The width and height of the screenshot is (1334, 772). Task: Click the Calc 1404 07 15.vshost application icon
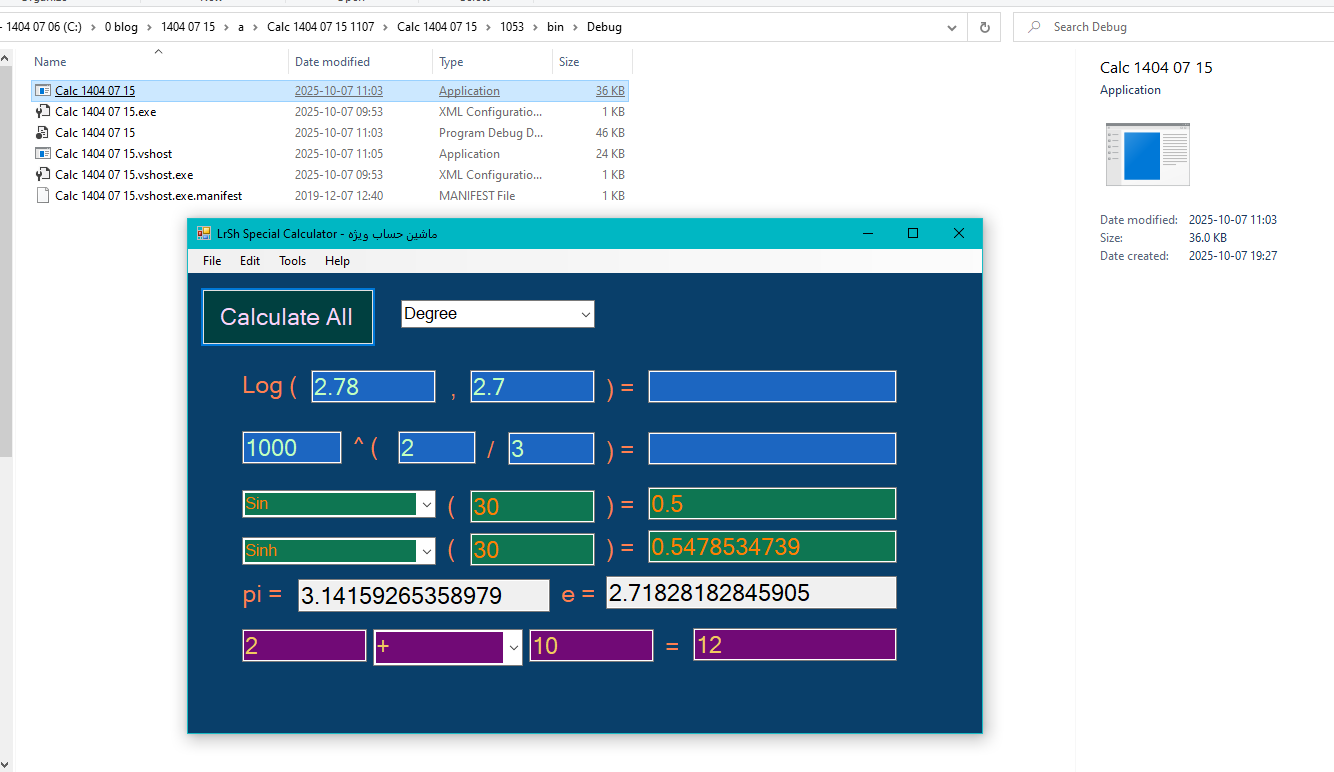point(43,154)
